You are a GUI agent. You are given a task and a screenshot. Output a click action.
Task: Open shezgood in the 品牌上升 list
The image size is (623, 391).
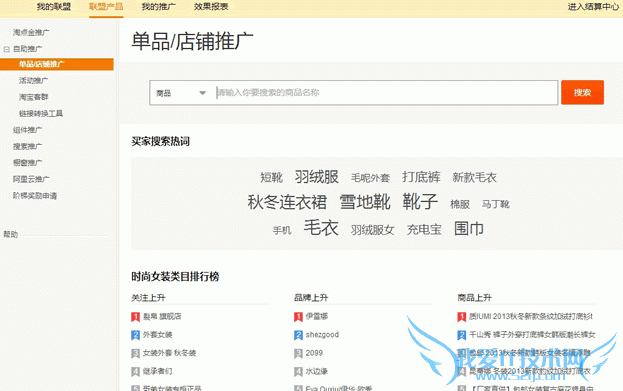322,335
